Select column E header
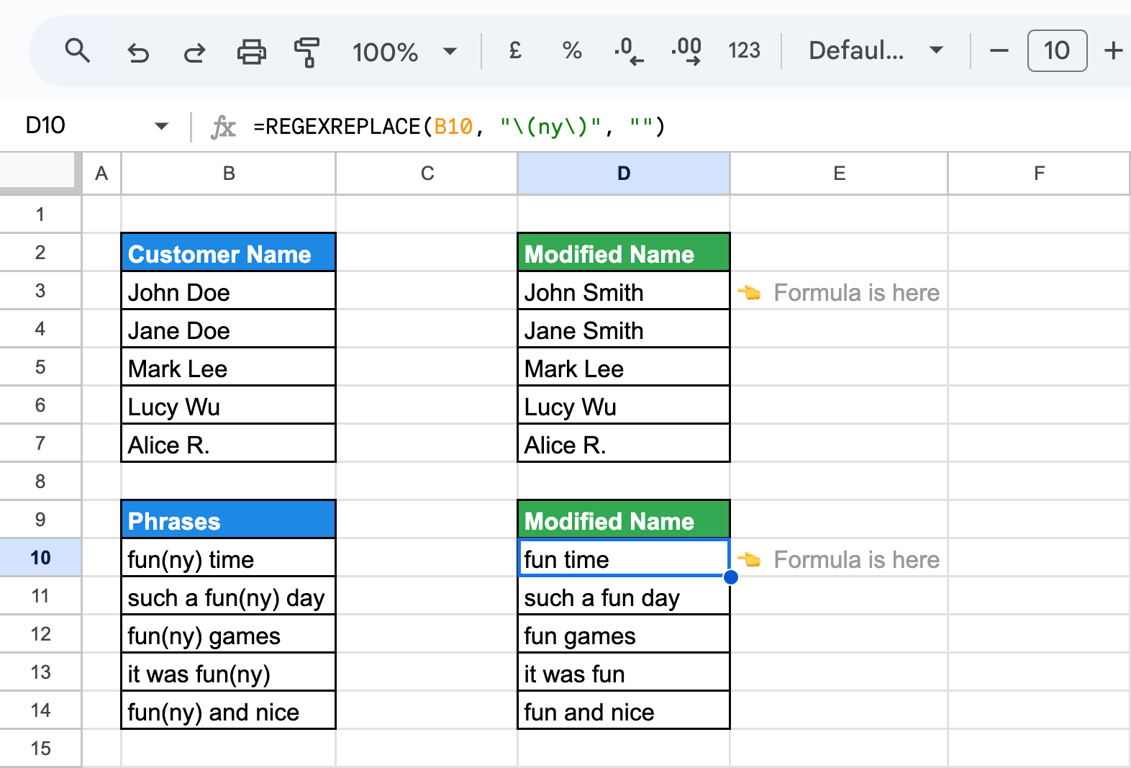1131x768 pixels. click(x=839, y=173)
